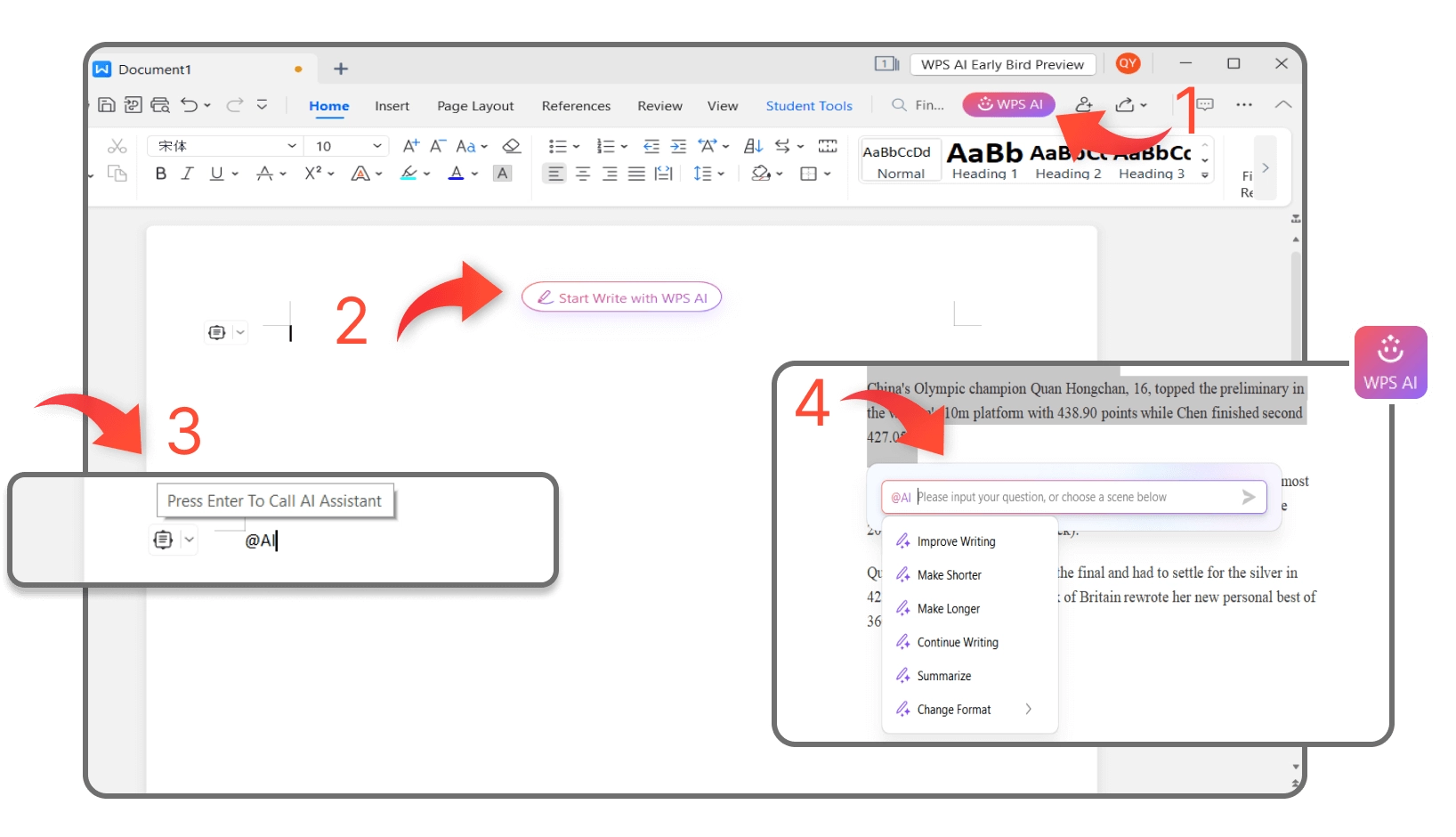Screen dimensions: 1456x837
Task: Select Summarize from AI menu
Action: tap(943, 676)
